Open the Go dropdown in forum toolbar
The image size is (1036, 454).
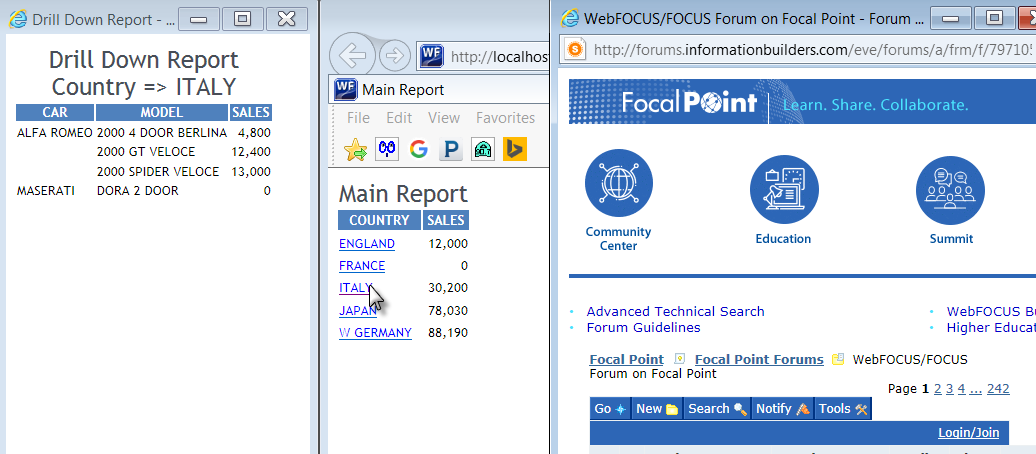click(610, 408)
